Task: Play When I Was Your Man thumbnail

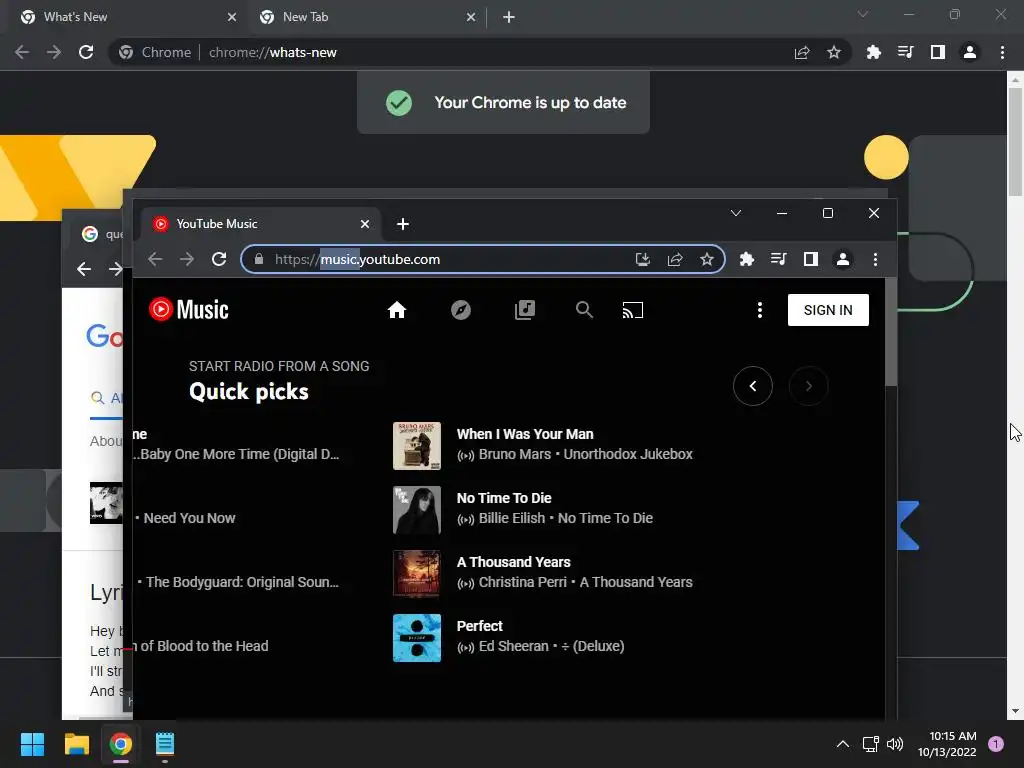Action: (417, 446)
